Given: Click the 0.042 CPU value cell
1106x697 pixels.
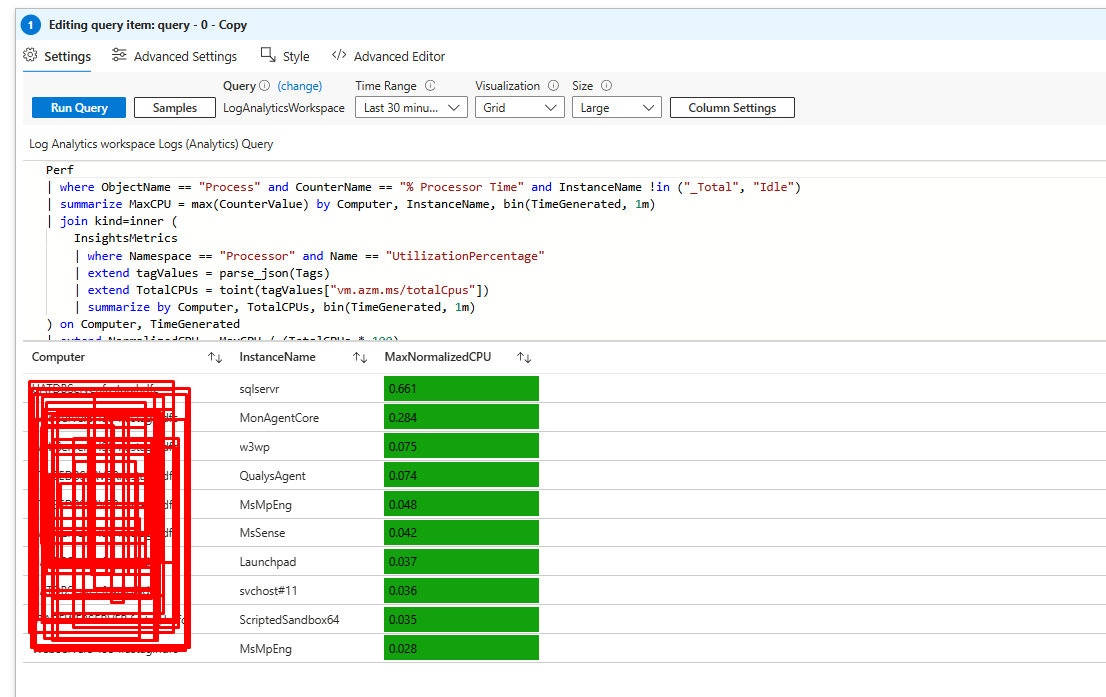Looking at the screenshot, I should point(461,533).
